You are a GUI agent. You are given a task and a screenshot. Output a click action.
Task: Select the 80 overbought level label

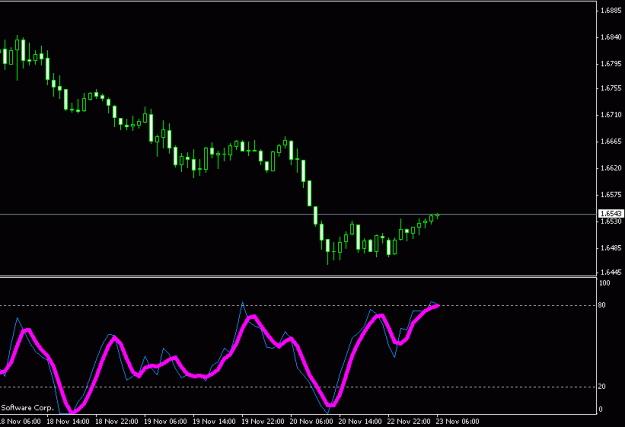tap(602, 305)
